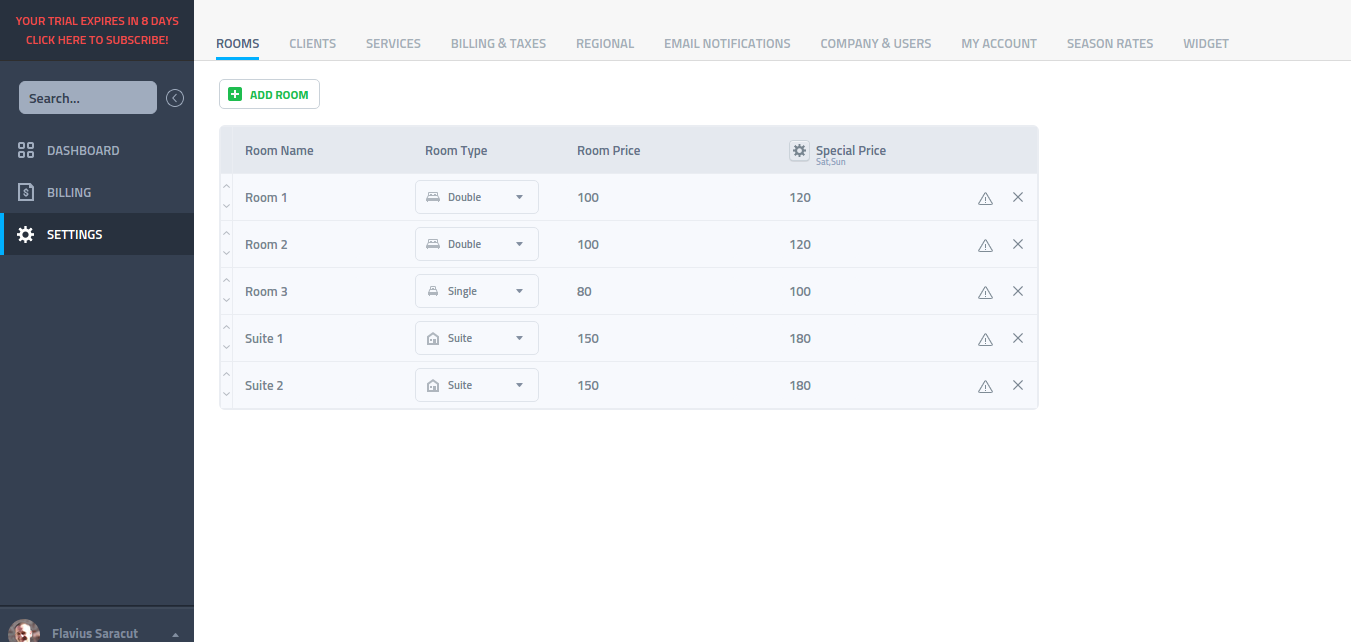Open the My Account tab
This screenshot has width=1351, height=642.
tap(999, 43)
